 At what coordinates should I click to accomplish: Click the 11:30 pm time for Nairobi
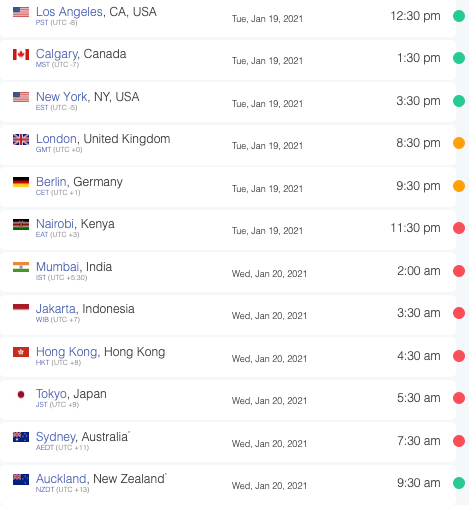(x=415, y=228)
